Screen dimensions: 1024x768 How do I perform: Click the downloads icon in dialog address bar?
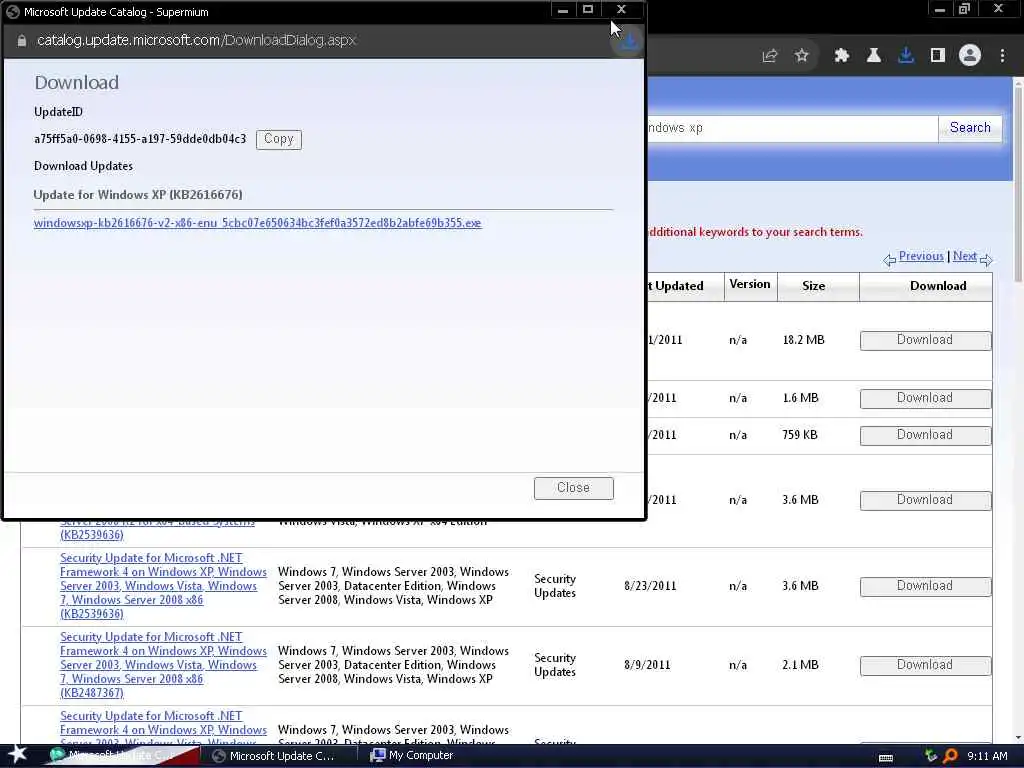[x=629, y=42]
